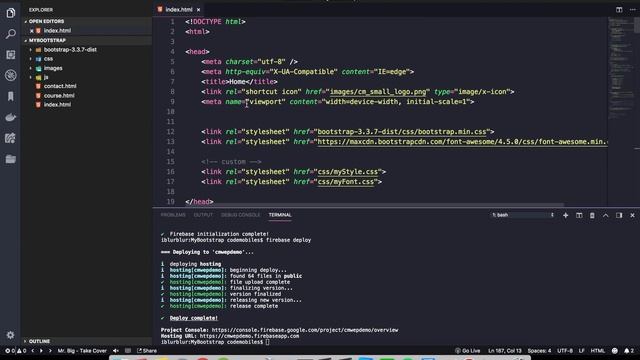Collapse the Open Editors section
The image size is (640, 360).
(87, 21)
